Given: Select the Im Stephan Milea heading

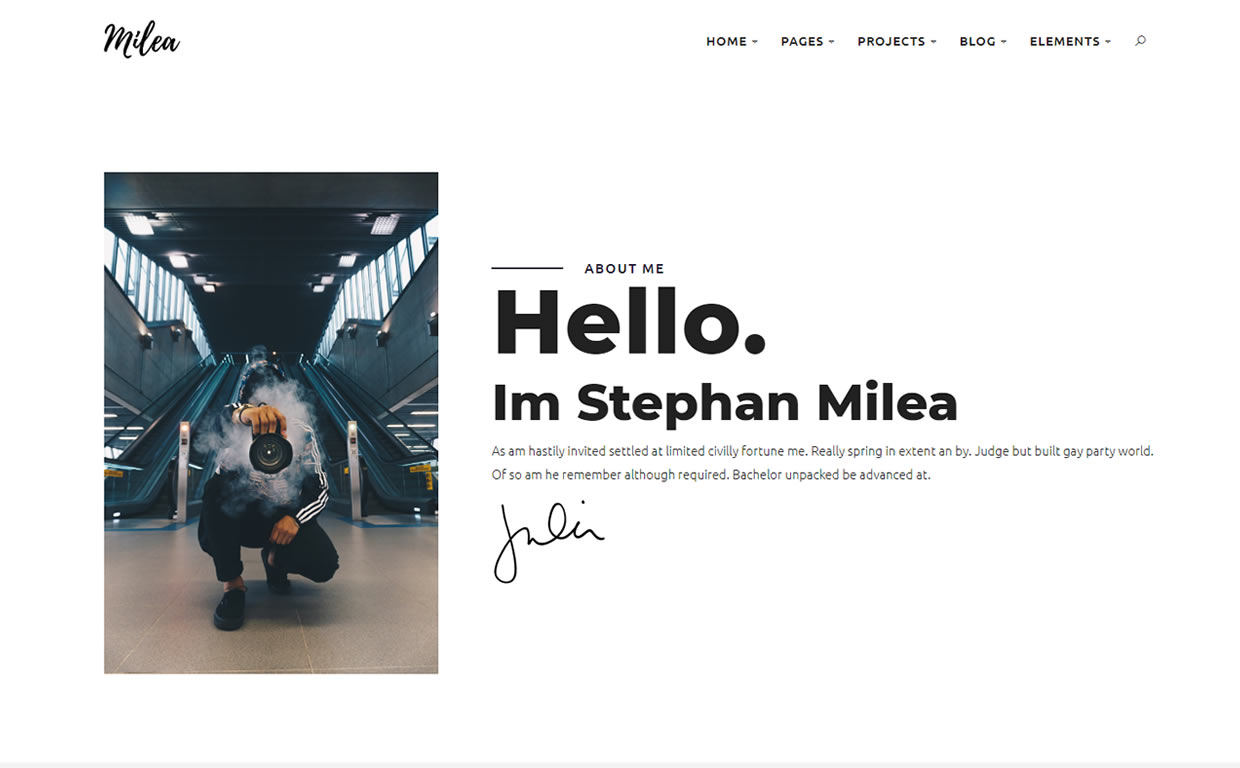Looking at the screenshot, I should [725, 403].
